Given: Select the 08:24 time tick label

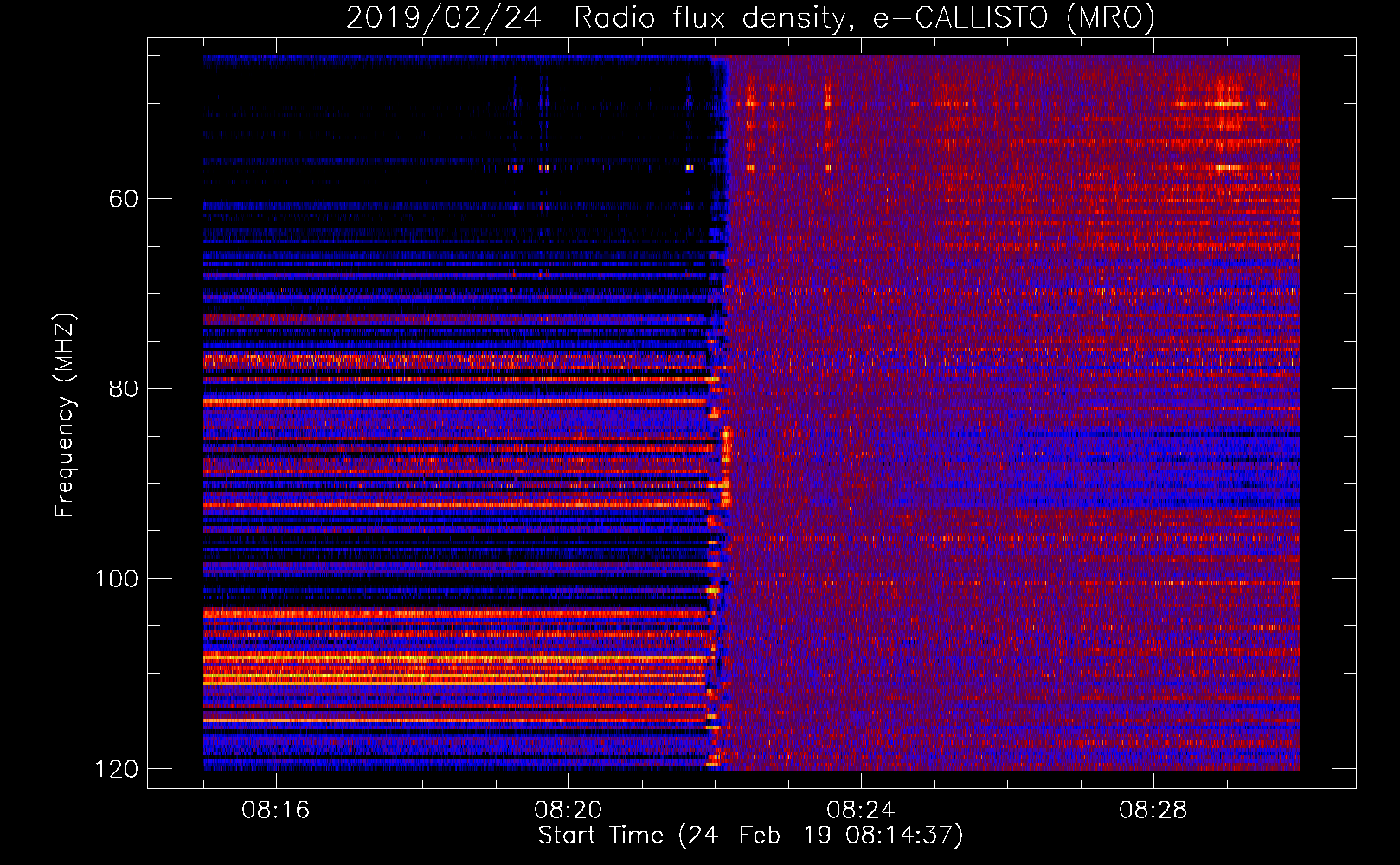Looking at the screenshot, I should point(861,811).
